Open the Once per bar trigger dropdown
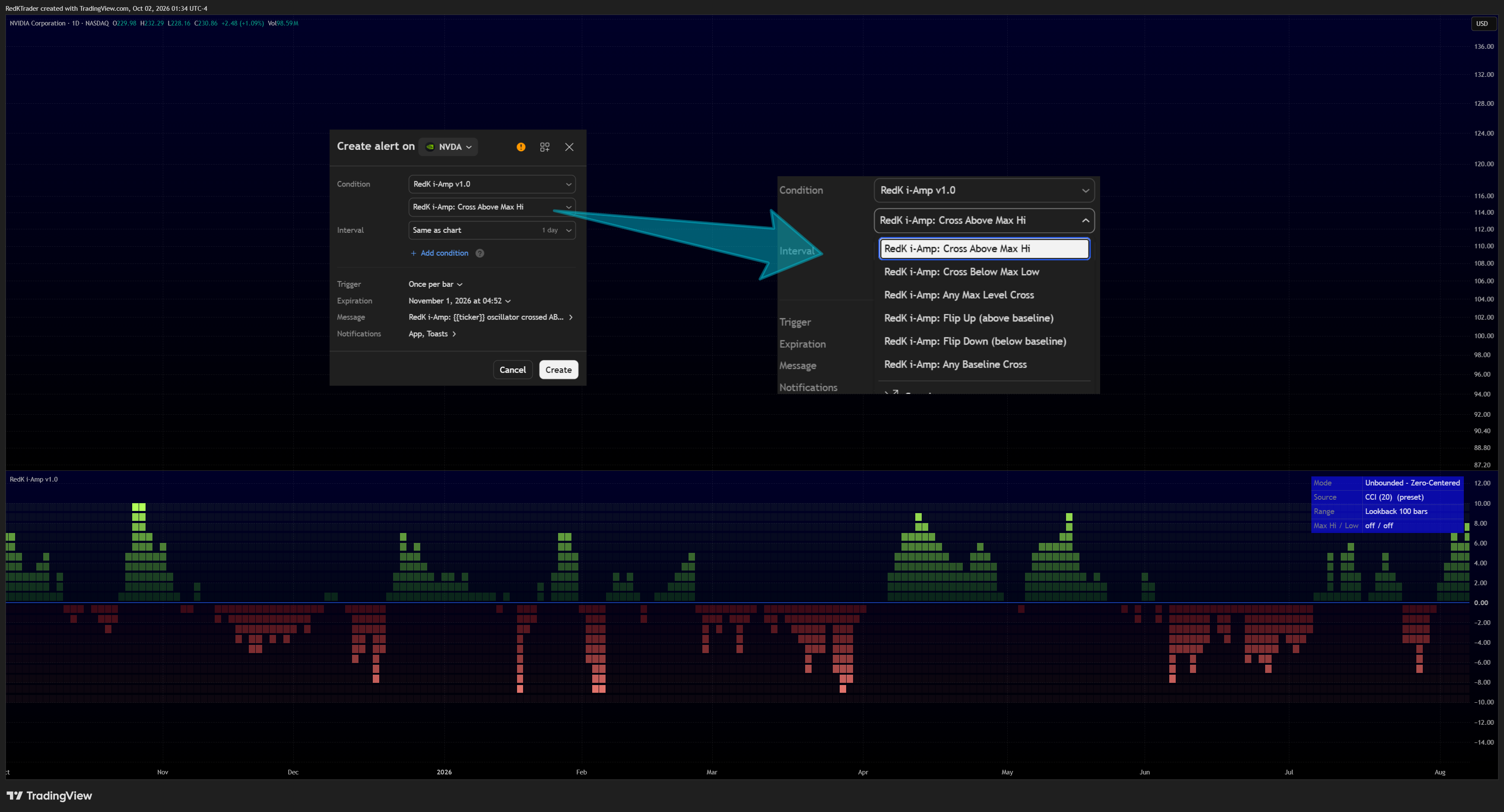The image size is (1504, 812). tap(435, 284)
